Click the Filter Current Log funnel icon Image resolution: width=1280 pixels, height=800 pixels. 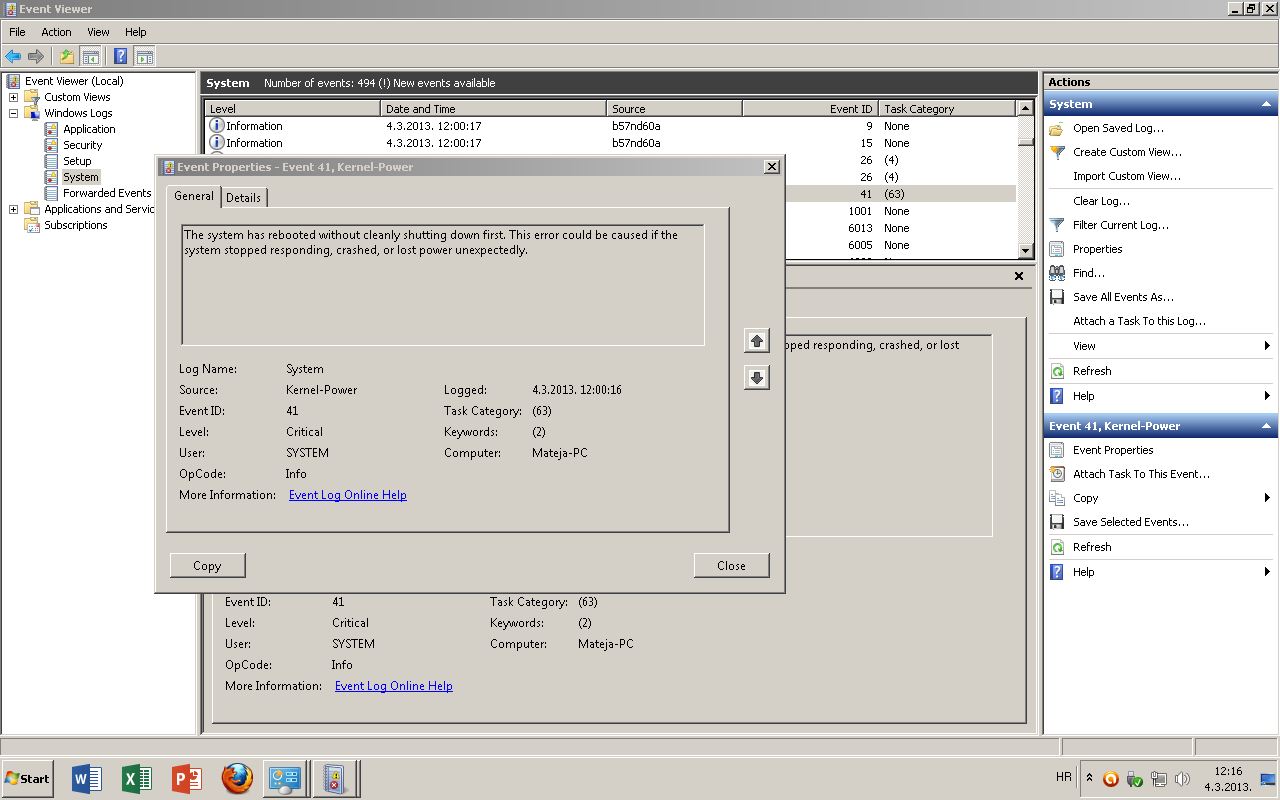(1057, 225)
